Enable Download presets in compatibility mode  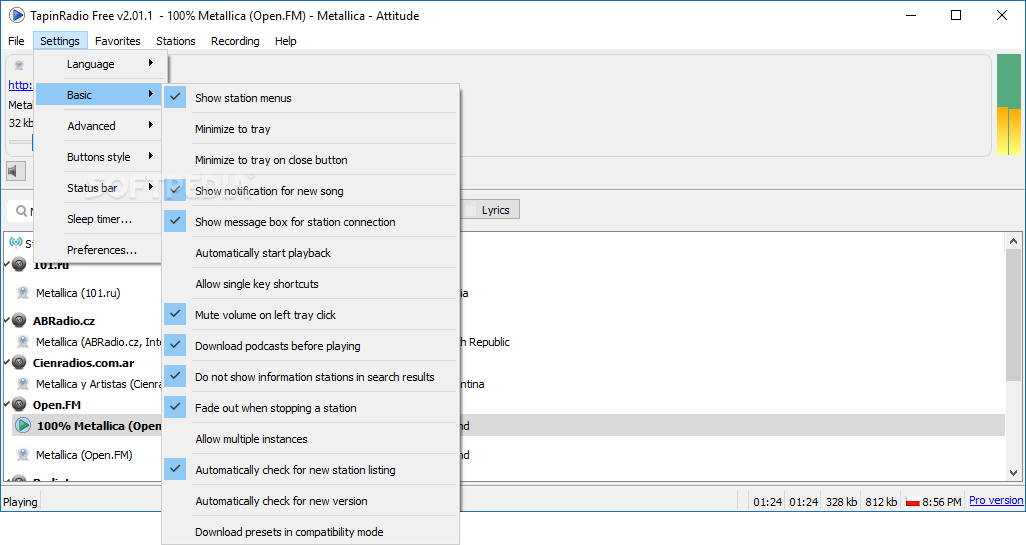pos(311,531)
